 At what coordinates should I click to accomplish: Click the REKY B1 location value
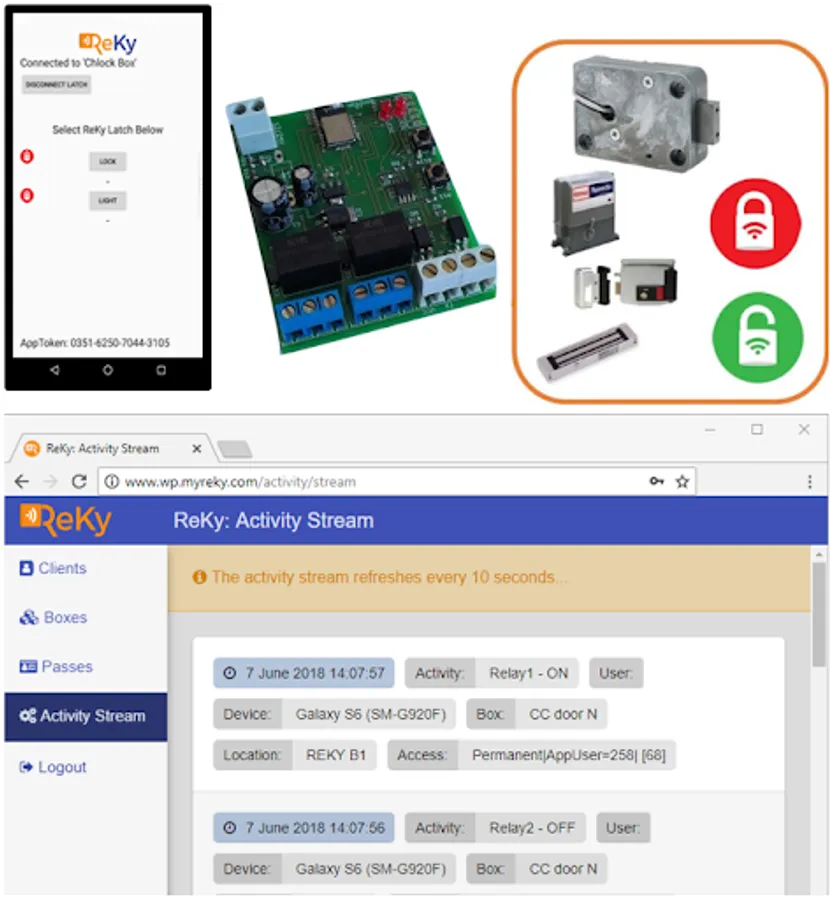point(336,755)
